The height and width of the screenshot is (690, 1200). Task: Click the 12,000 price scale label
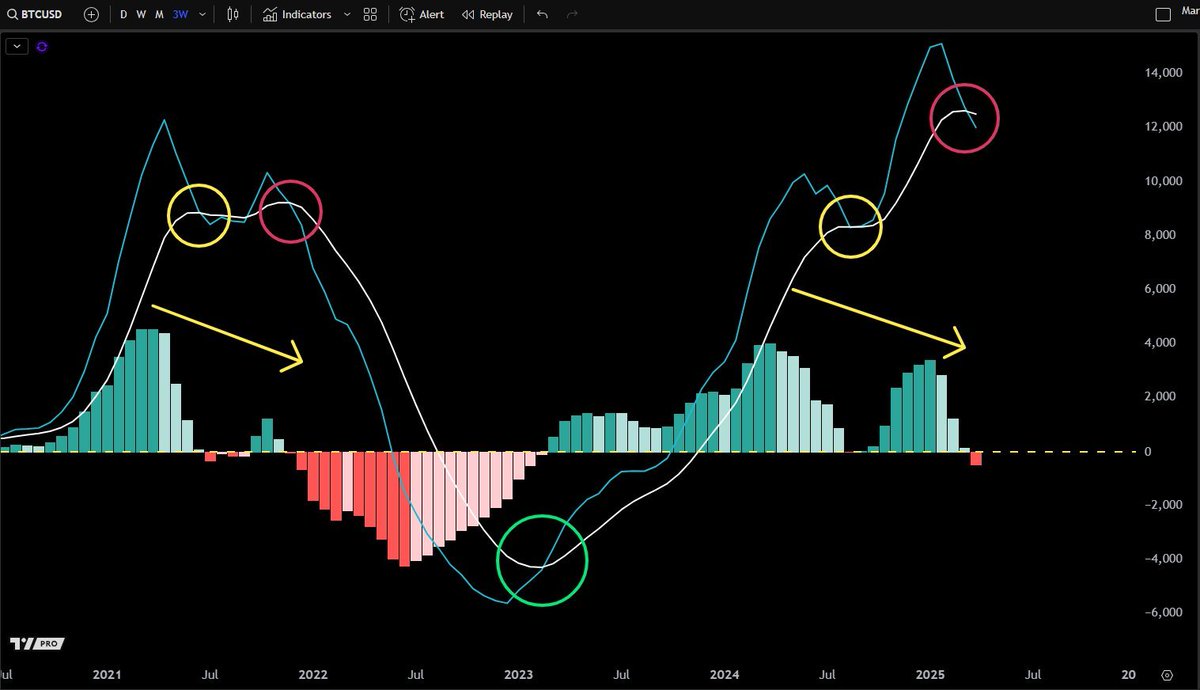[x=1162, y=128]
